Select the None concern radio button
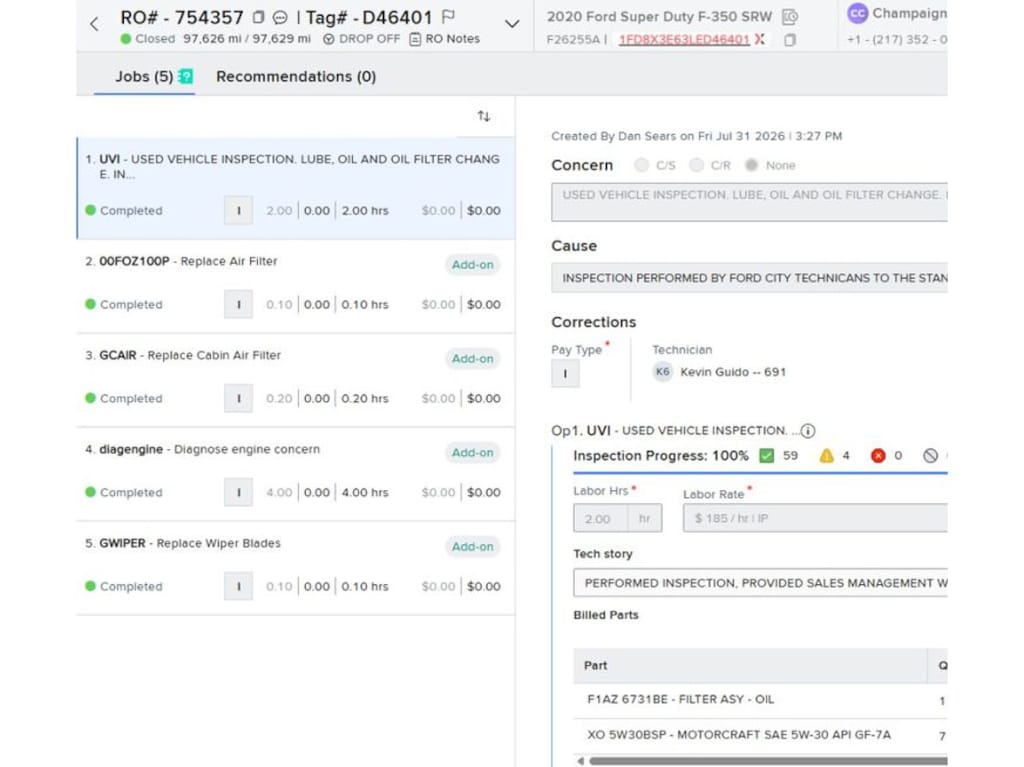The width and height of the screenshot is (1024, 767). click(x=751, y=165)
